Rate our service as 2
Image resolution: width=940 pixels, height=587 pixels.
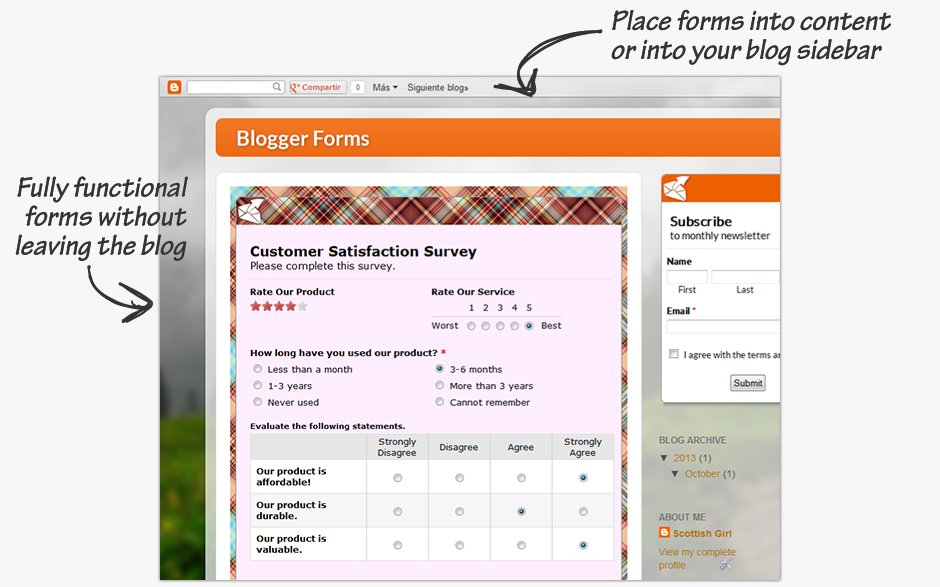pos(486,326)
